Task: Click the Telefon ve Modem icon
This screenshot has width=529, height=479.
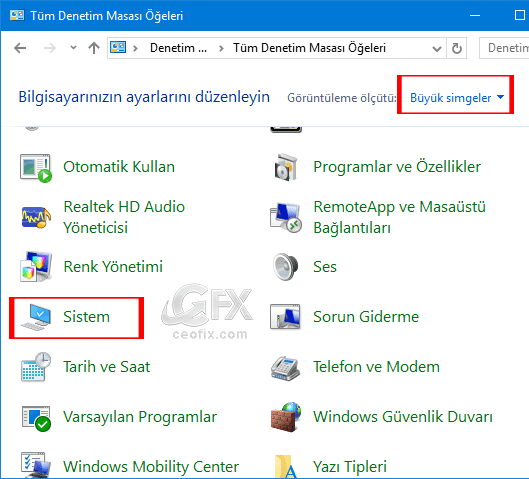Action: [285, 368]
